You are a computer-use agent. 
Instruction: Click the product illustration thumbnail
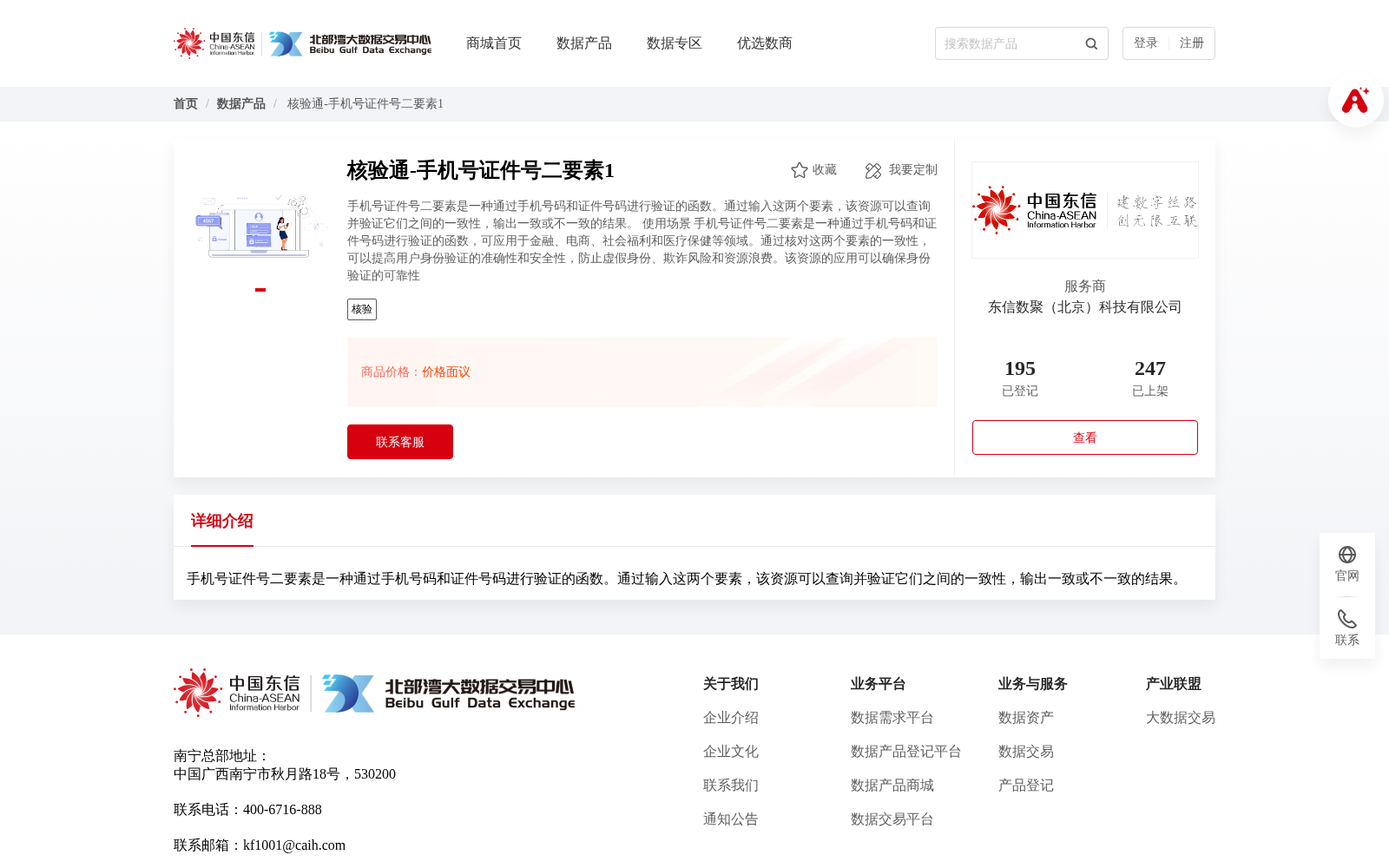pos(260,226)
